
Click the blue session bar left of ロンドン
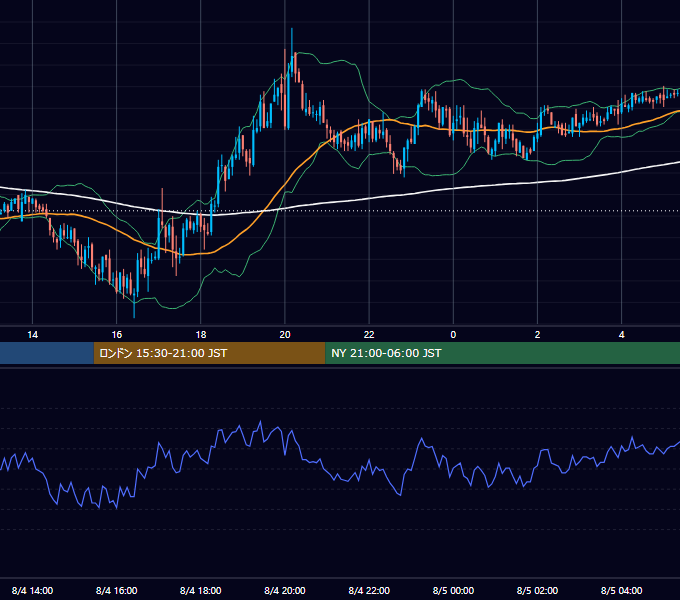point(47,353)
